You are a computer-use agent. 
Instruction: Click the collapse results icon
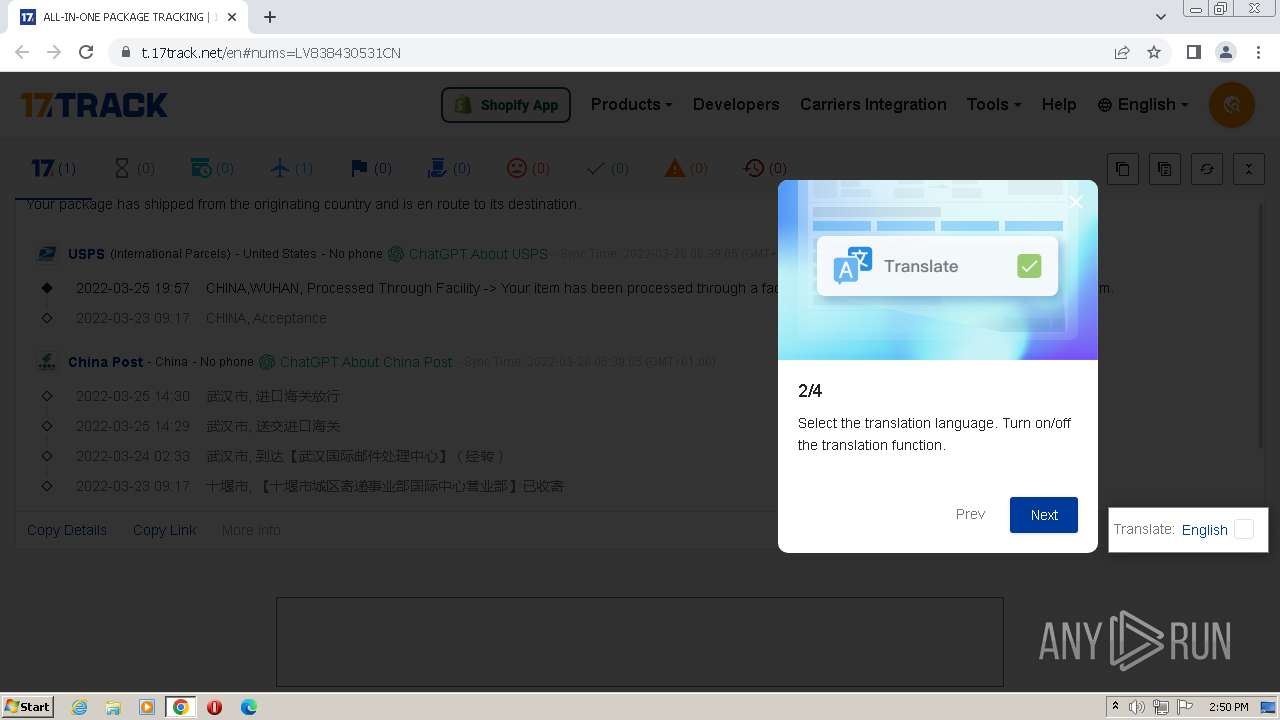tap(1249, 169)
